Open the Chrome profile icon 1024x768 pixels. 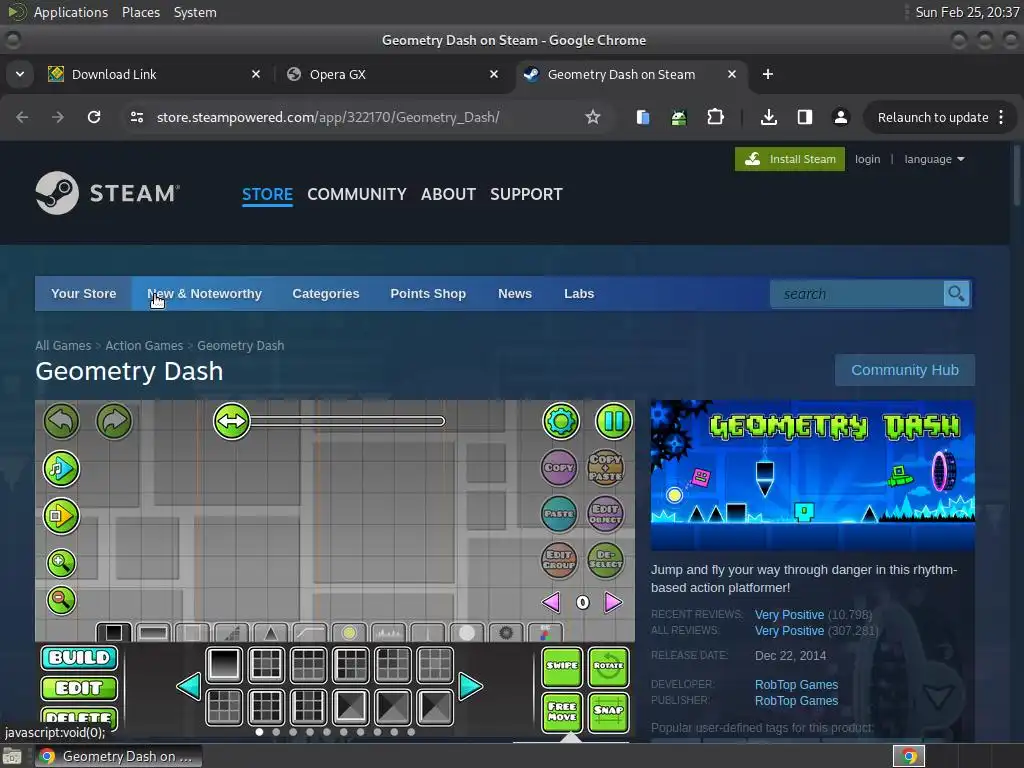point(840,117)
